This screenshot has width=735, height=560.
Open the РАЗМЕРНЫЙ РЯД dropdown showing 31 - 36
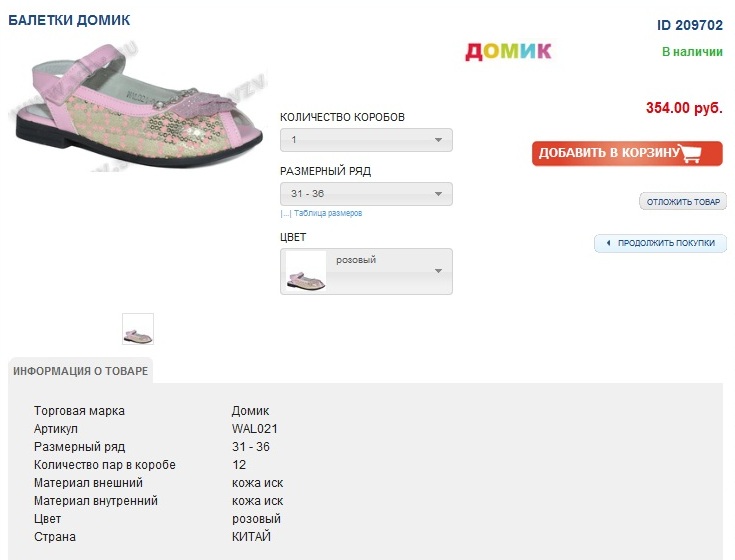tap(366, 194)
